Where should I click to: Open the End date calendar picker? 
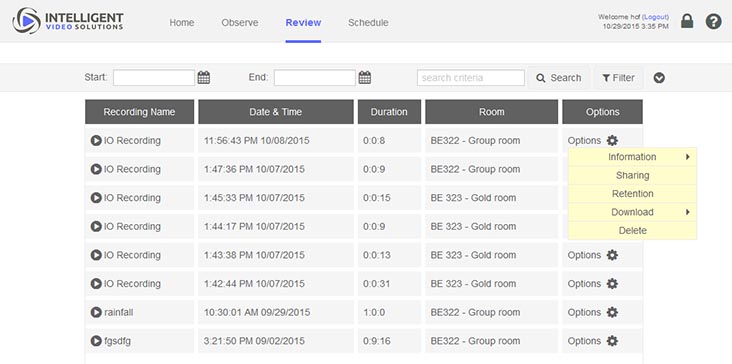(365, 77)
